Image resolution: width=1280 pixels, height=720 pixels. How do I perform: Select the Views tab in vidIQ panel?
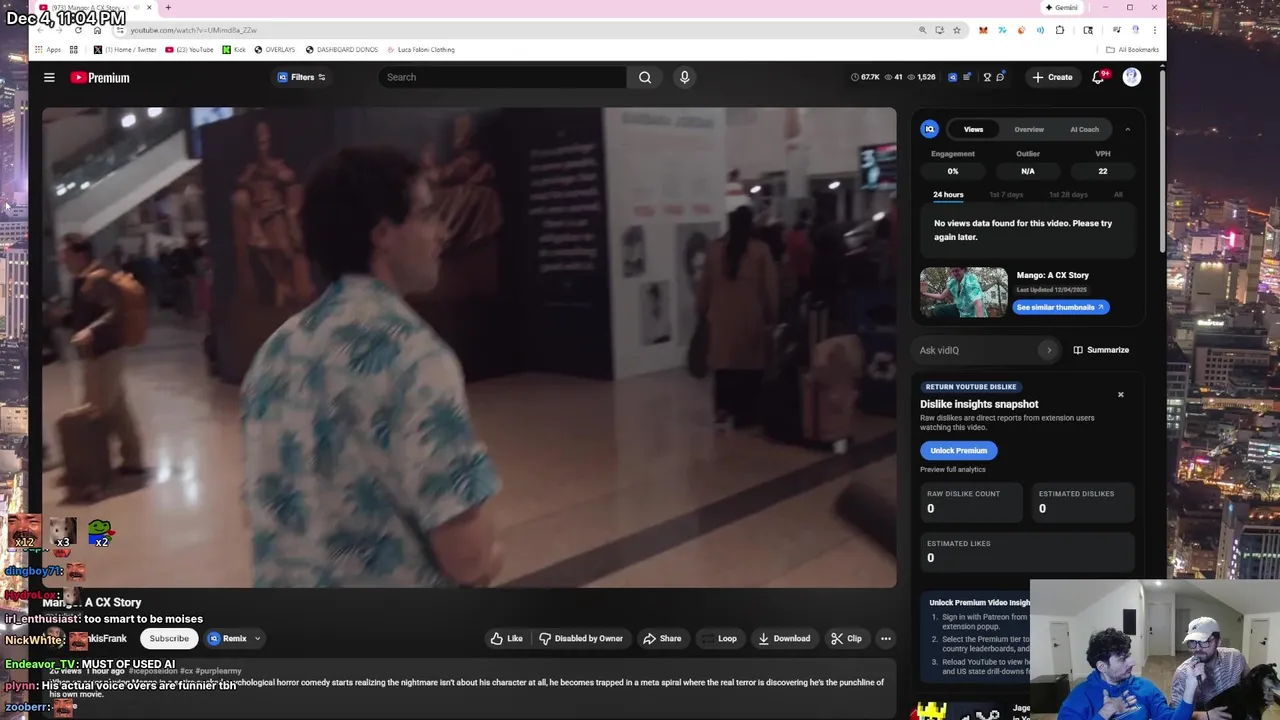pos(973,129)
